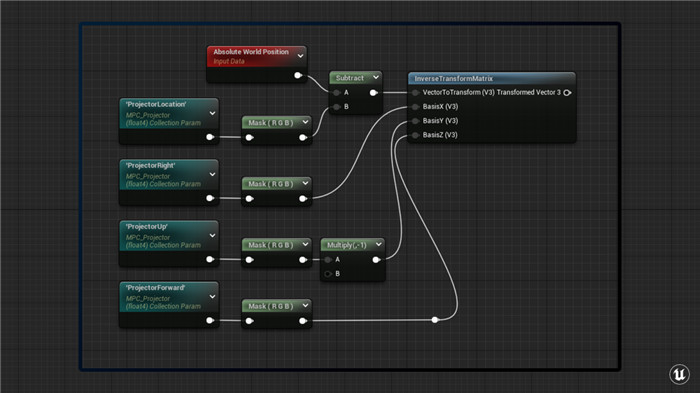Collapse the 'ProjectorLocation' node chevron
This screenshot has height=393, width=700.
point(212,113)
